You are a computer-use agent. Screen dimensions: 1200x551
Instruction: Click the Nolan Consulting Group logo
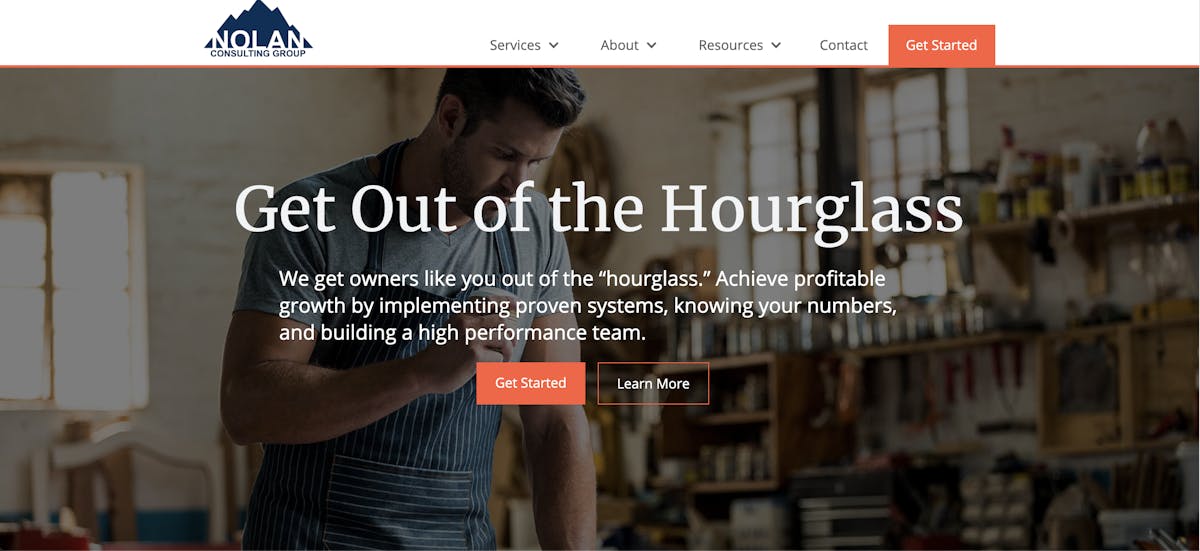[258, 30]
